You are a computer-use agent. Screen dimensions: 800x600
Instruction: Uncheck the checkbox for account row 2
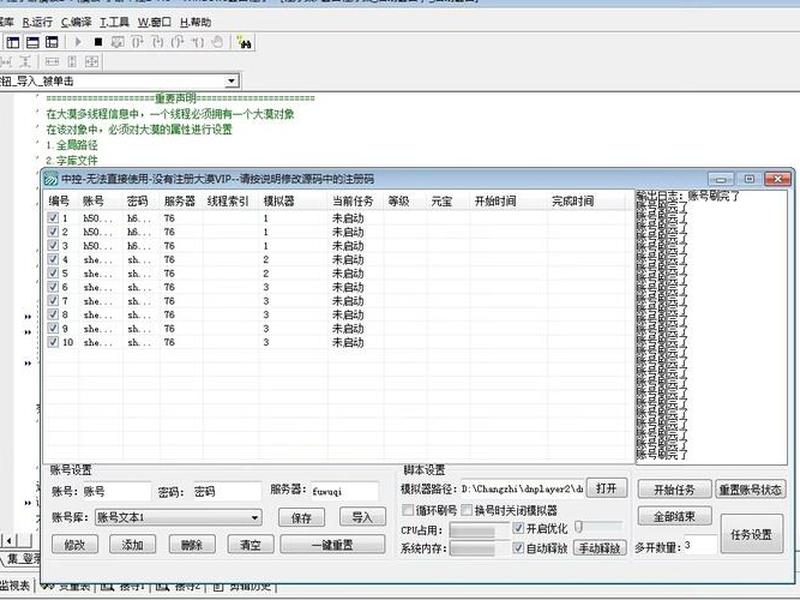pos(53,232)
